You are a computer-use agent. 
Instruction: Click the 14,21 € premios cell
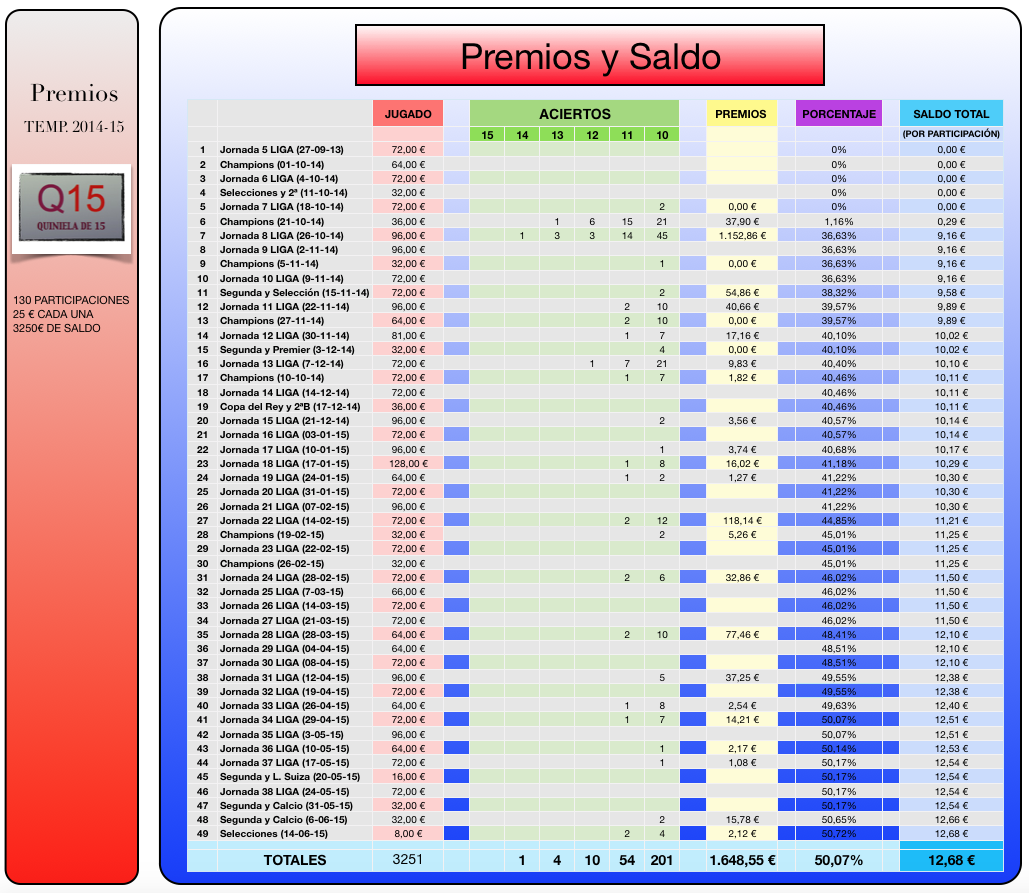[x=742, y=720]
